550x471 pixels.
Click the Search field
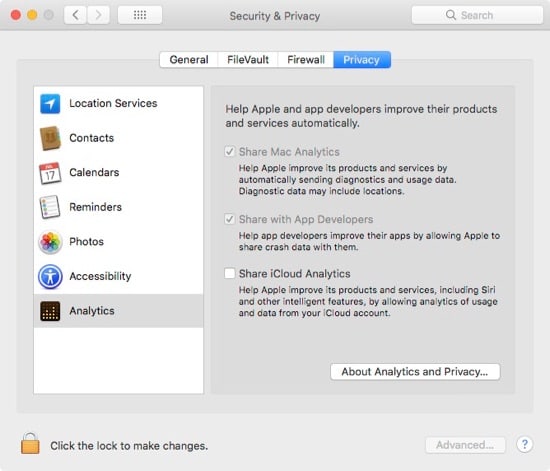point(477,15)
